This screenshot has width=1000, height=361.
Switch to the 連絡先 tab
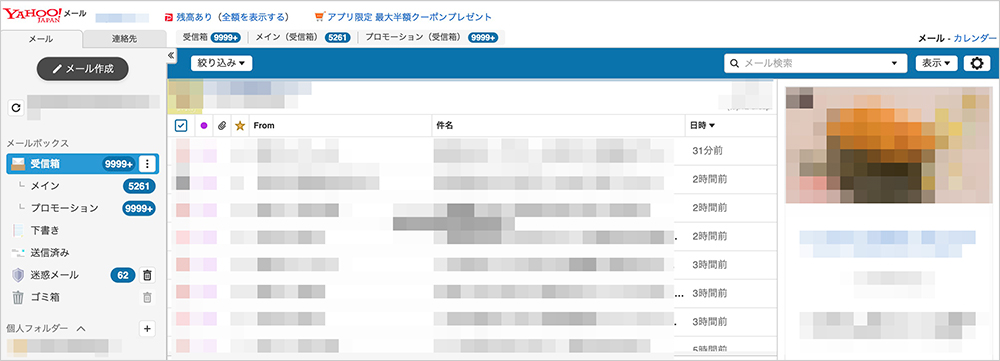(x=124, y=39)
